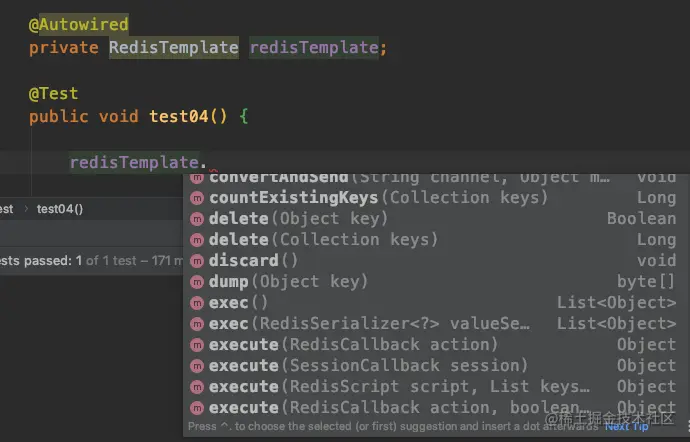Screen dimensions: 690x442
Task: Click method icon beside execute(SessionCallback session)
Action: [197, 366]
